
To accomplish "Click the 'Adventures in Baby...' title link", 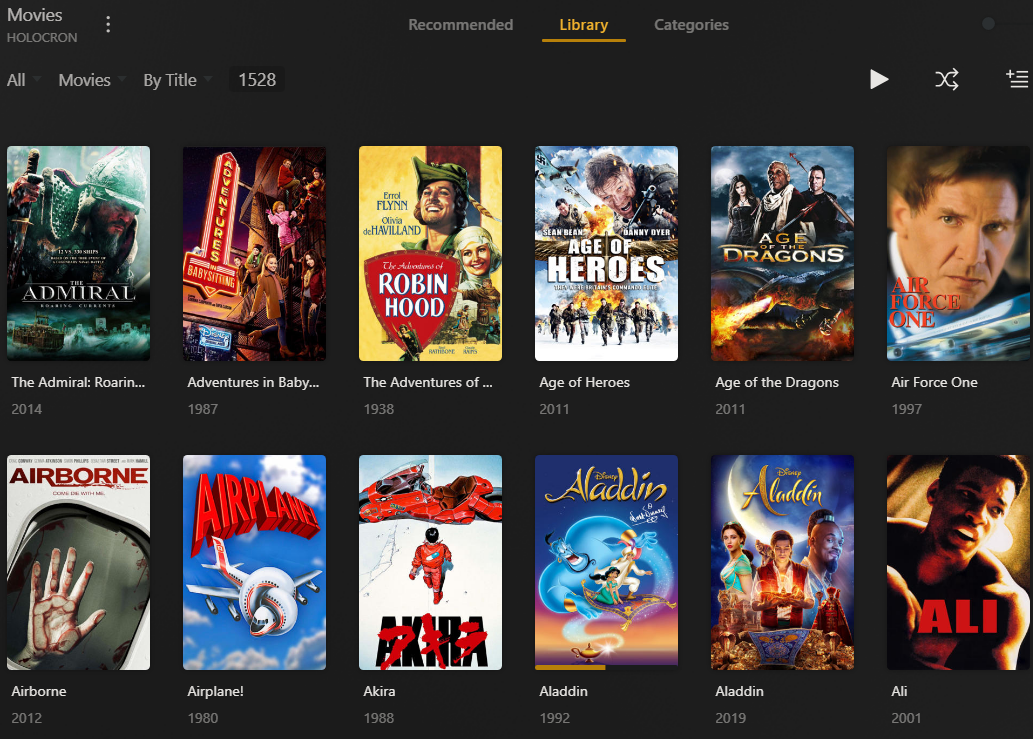I will click(x=253, y=382).
